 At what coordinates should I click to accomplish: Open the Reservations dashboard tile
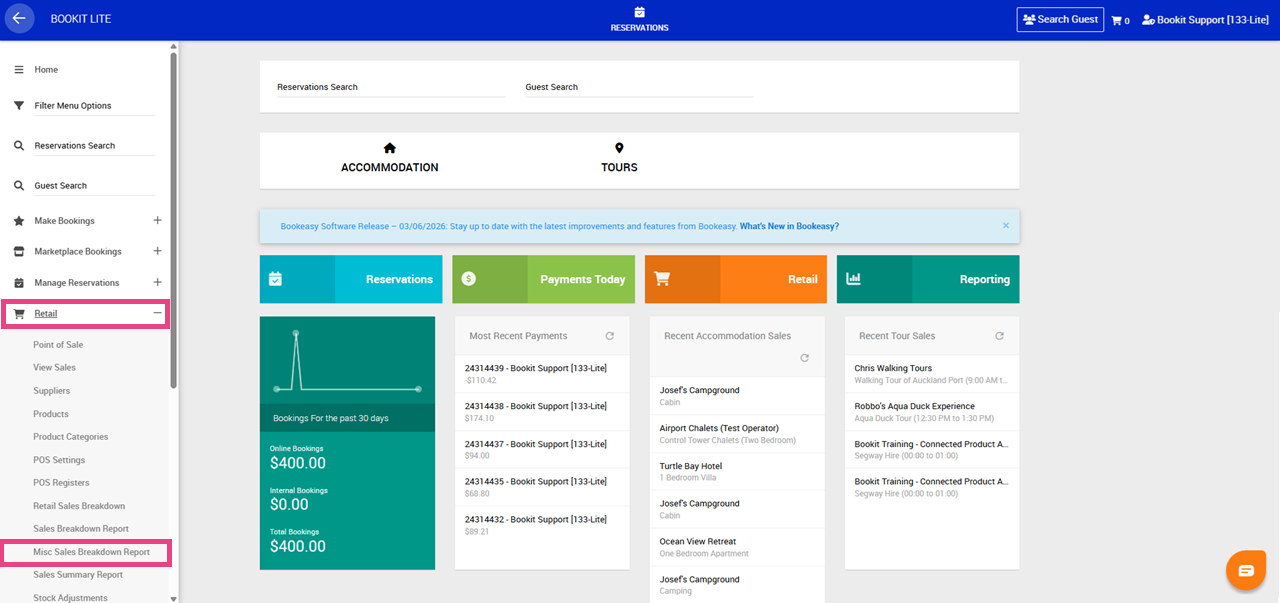351,279
